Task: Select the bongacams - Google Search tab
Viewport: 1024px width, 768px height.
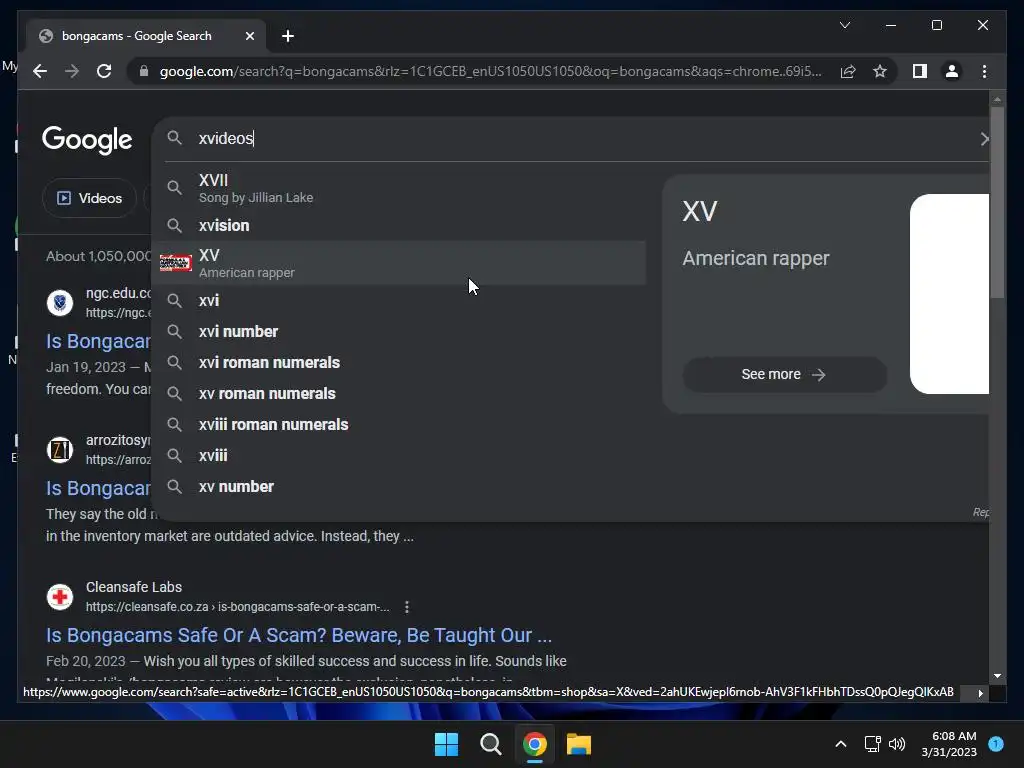Action: [x=146, y=36]
